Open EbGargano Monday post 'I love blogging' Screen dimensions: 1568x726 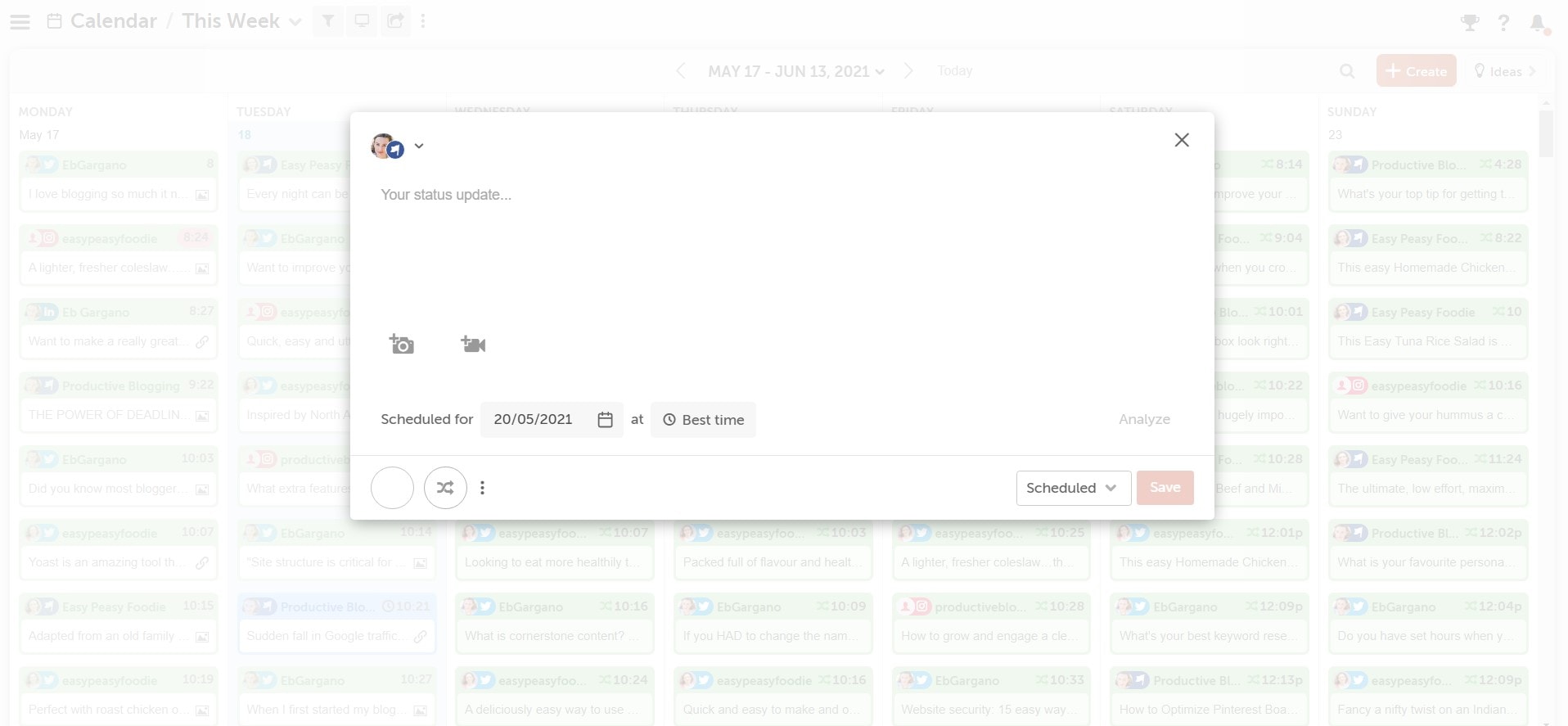pyautogui.click(x=119, y=180)
